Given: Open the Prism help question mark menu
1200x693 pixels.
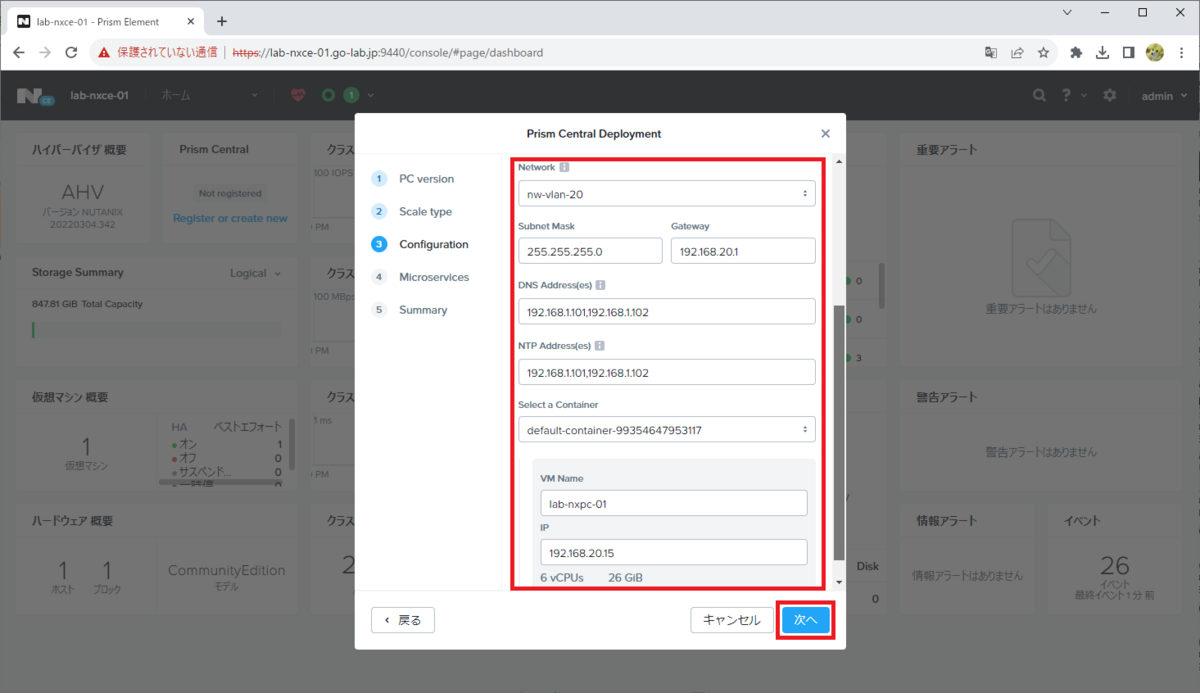Looking at the screenshot, I should (1072, 95).
